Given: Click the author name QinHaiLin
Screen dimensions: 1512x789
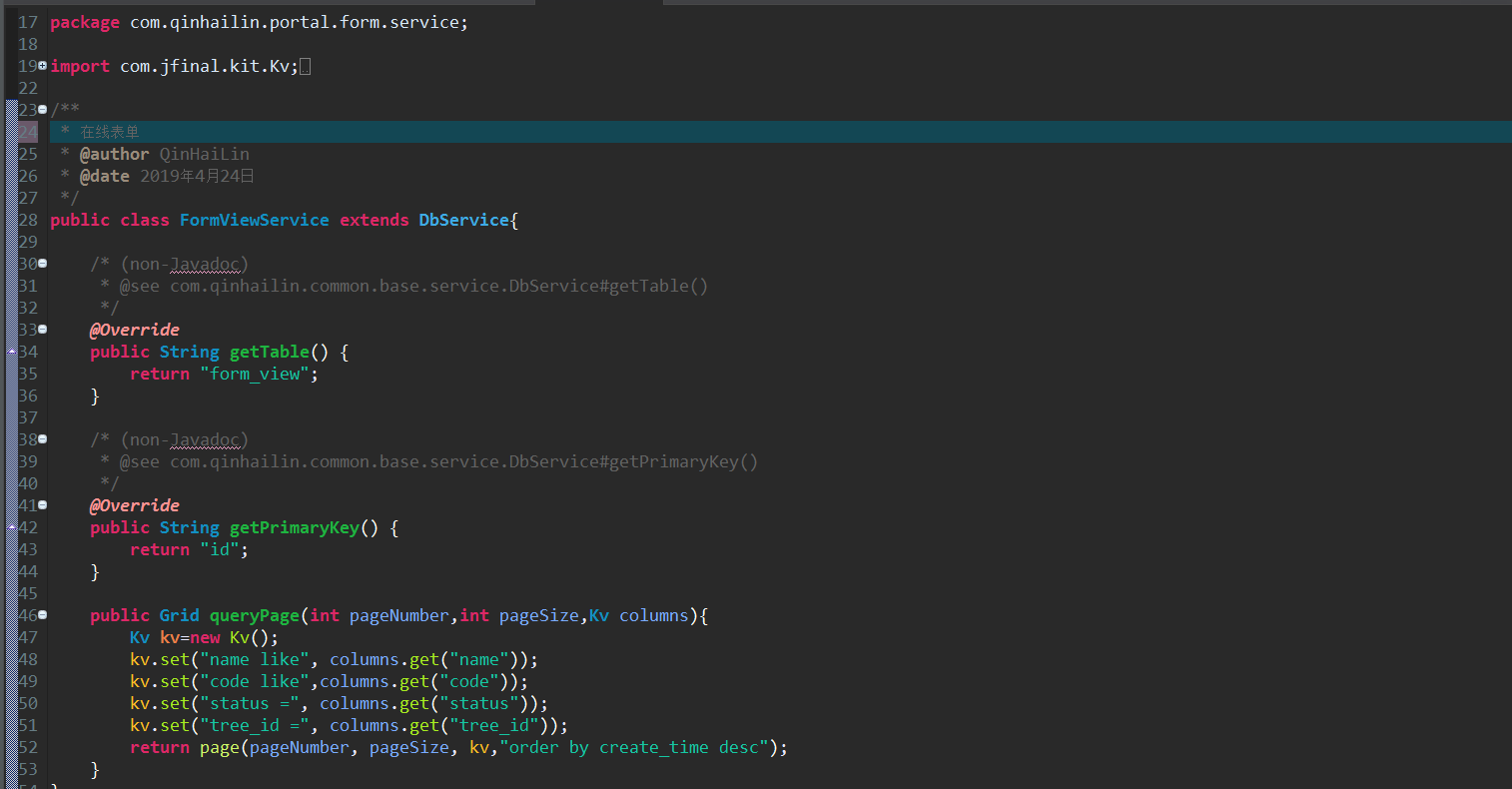Looking at the screenshot, I should 204,154.
